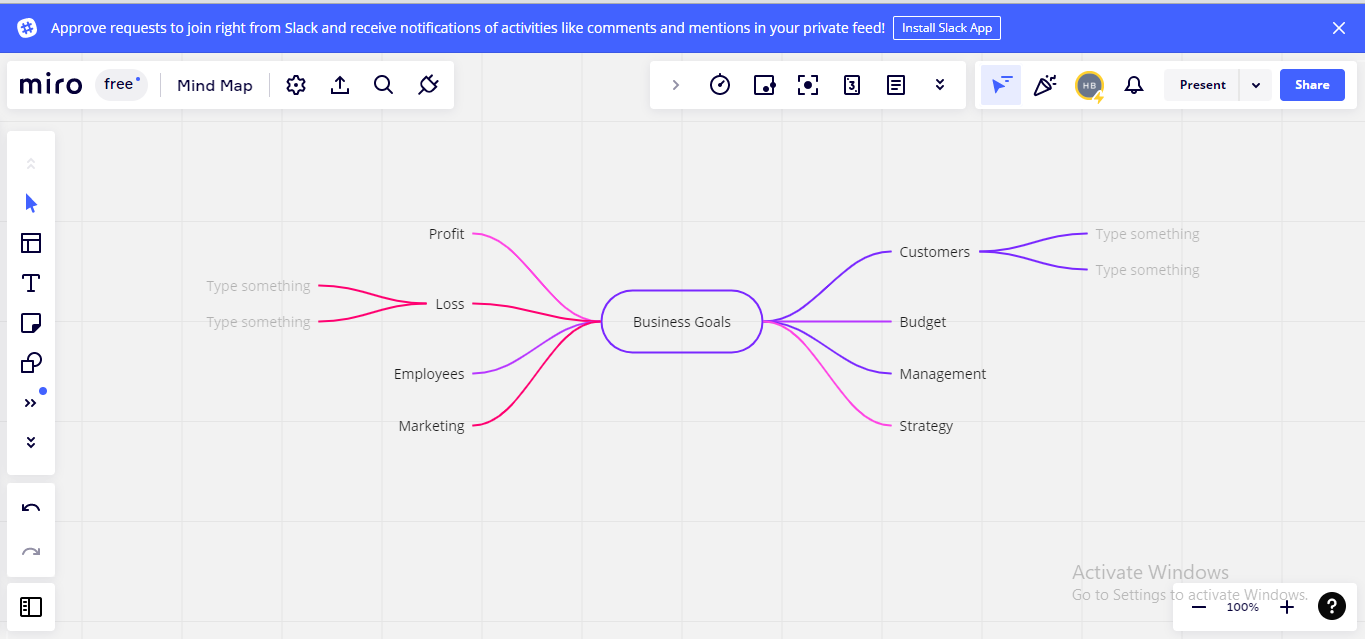
Task: Select the Text tool
Action: click(30, 283)
